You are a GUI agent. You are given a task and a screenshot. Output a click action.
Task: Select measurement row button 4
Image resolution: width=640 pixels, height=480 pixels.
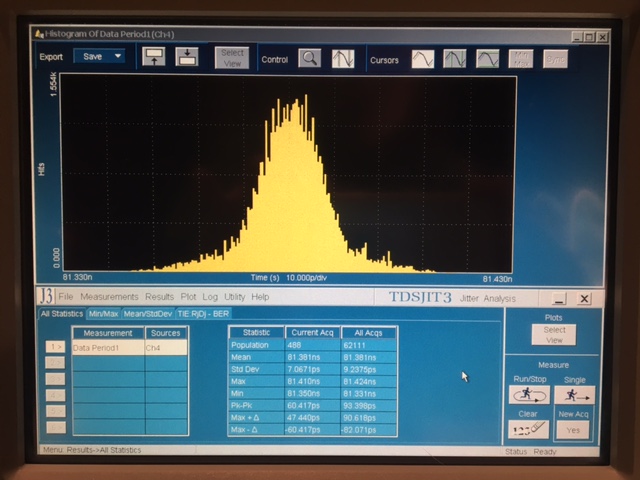[55, 395]
